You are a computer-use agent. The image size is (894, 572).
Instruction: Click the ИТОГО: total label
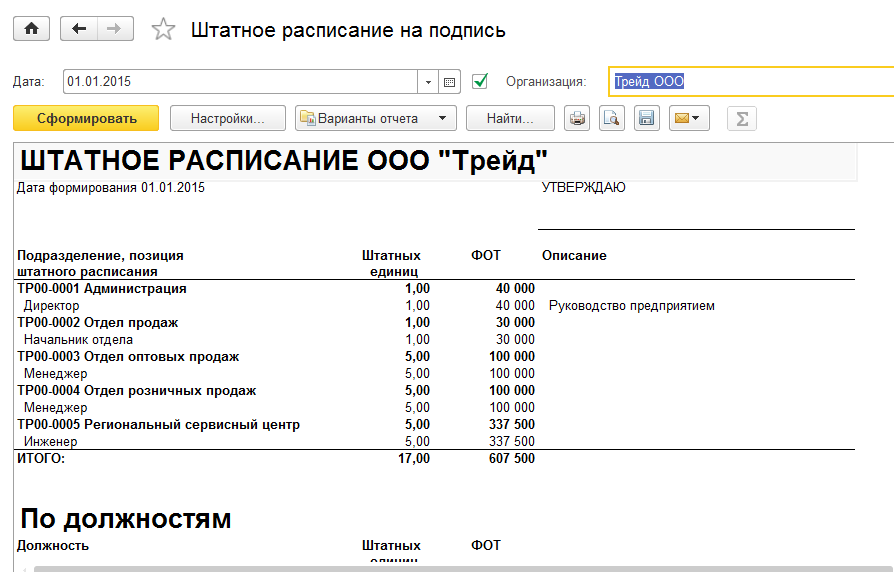41,459
